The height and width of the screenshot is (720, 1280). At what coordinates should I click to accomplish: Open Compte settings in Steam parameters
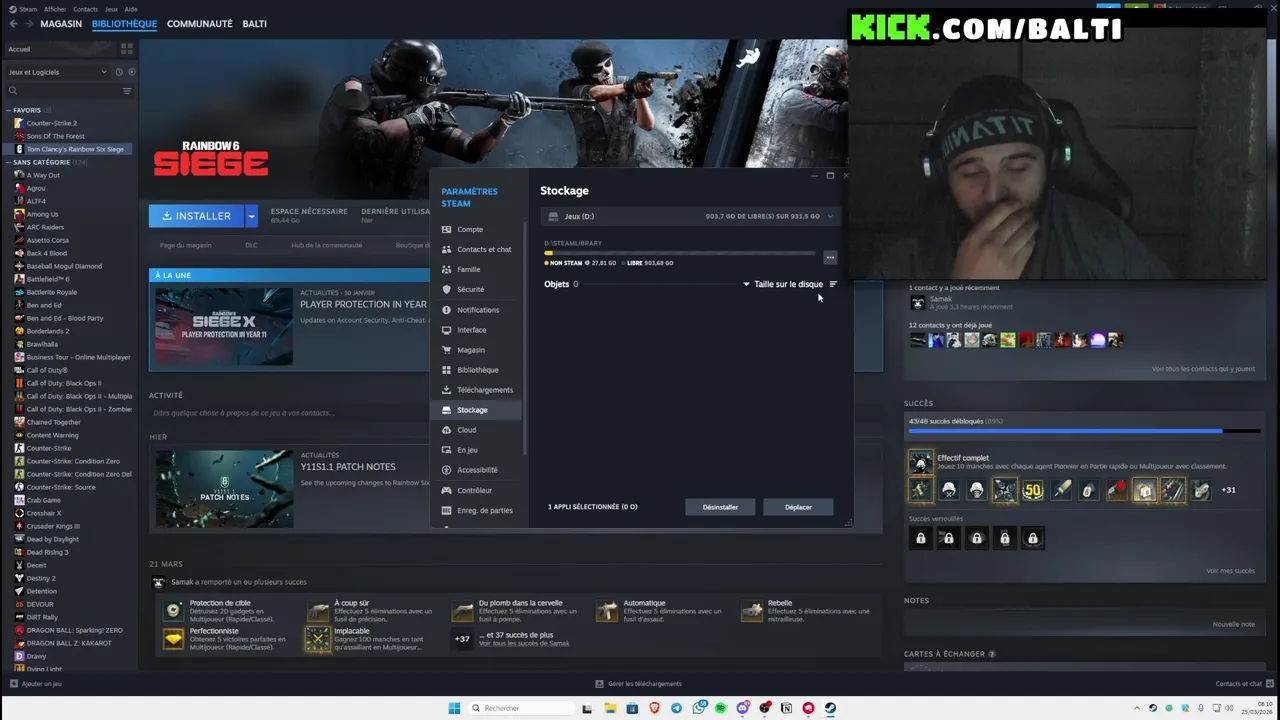(478, 229)
